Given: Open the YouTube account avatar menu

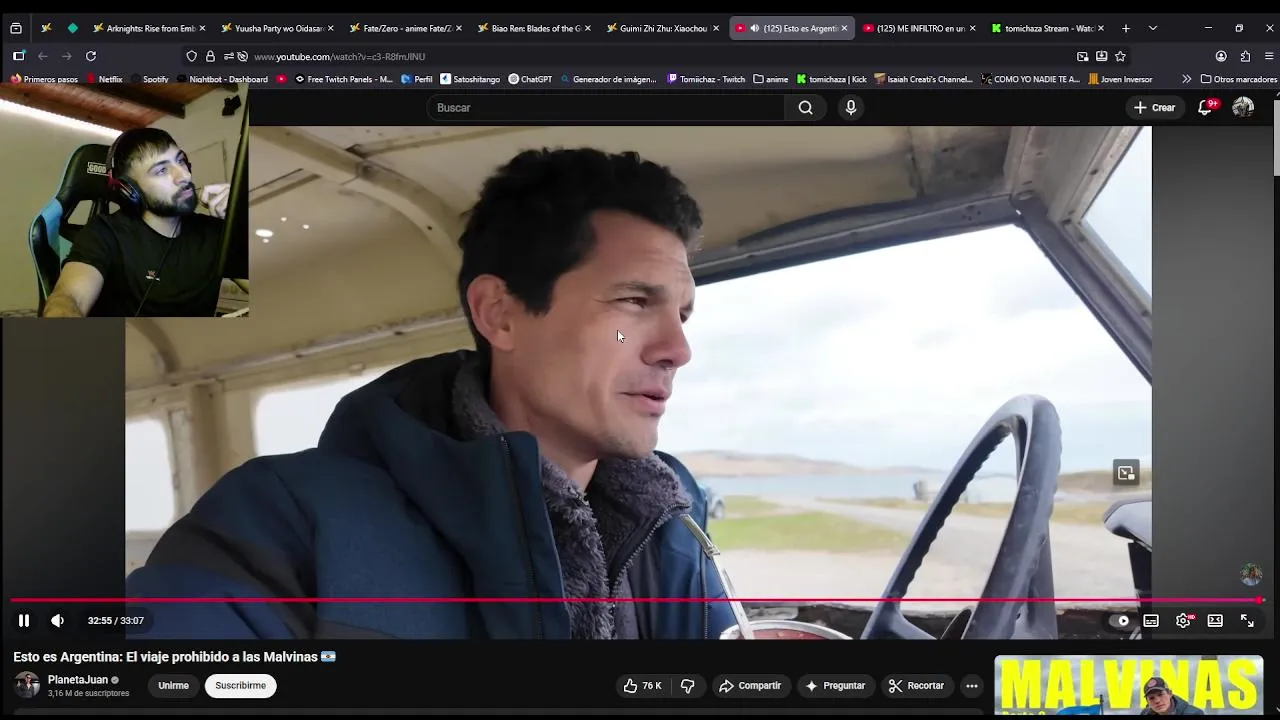Looking at the screenshot, I should pyautogui.click(x=1243, y=108).
